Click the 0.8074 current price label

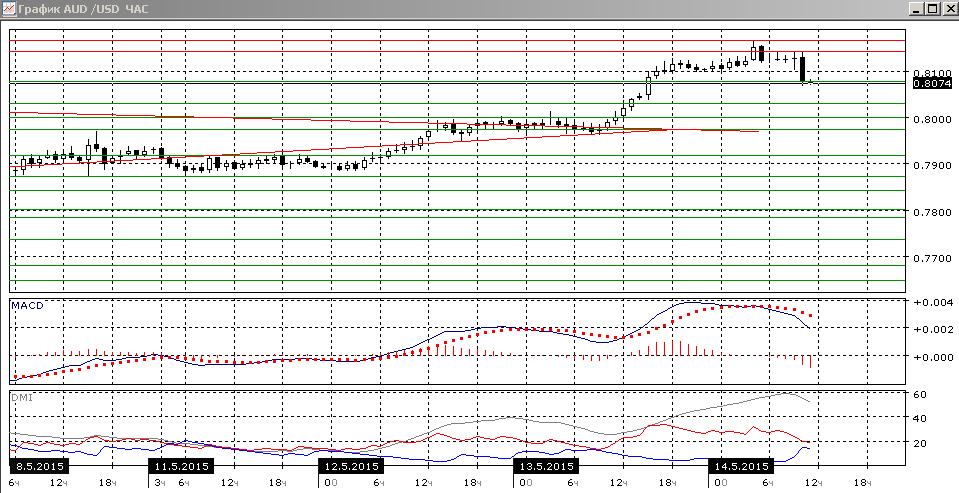pyautogui.click(x=931, y=83)
